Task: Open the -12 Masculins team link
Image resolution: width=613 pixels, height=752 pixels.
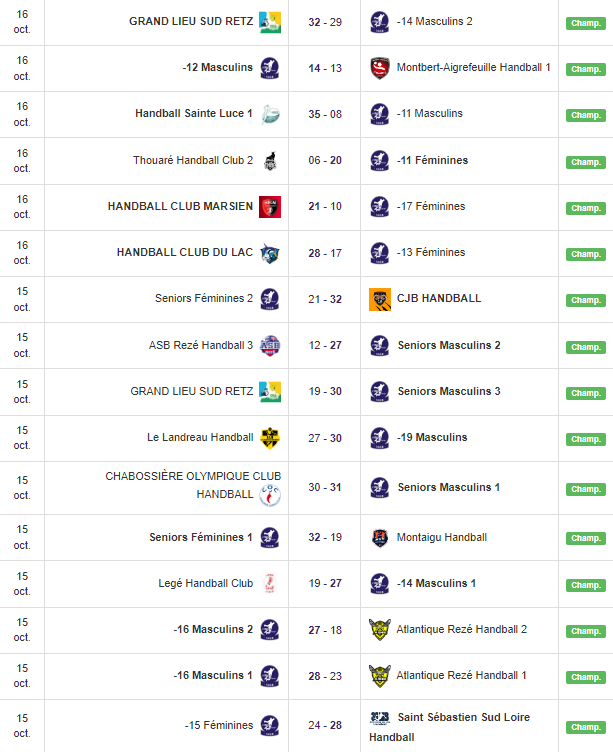Action: tap(217, 68)
